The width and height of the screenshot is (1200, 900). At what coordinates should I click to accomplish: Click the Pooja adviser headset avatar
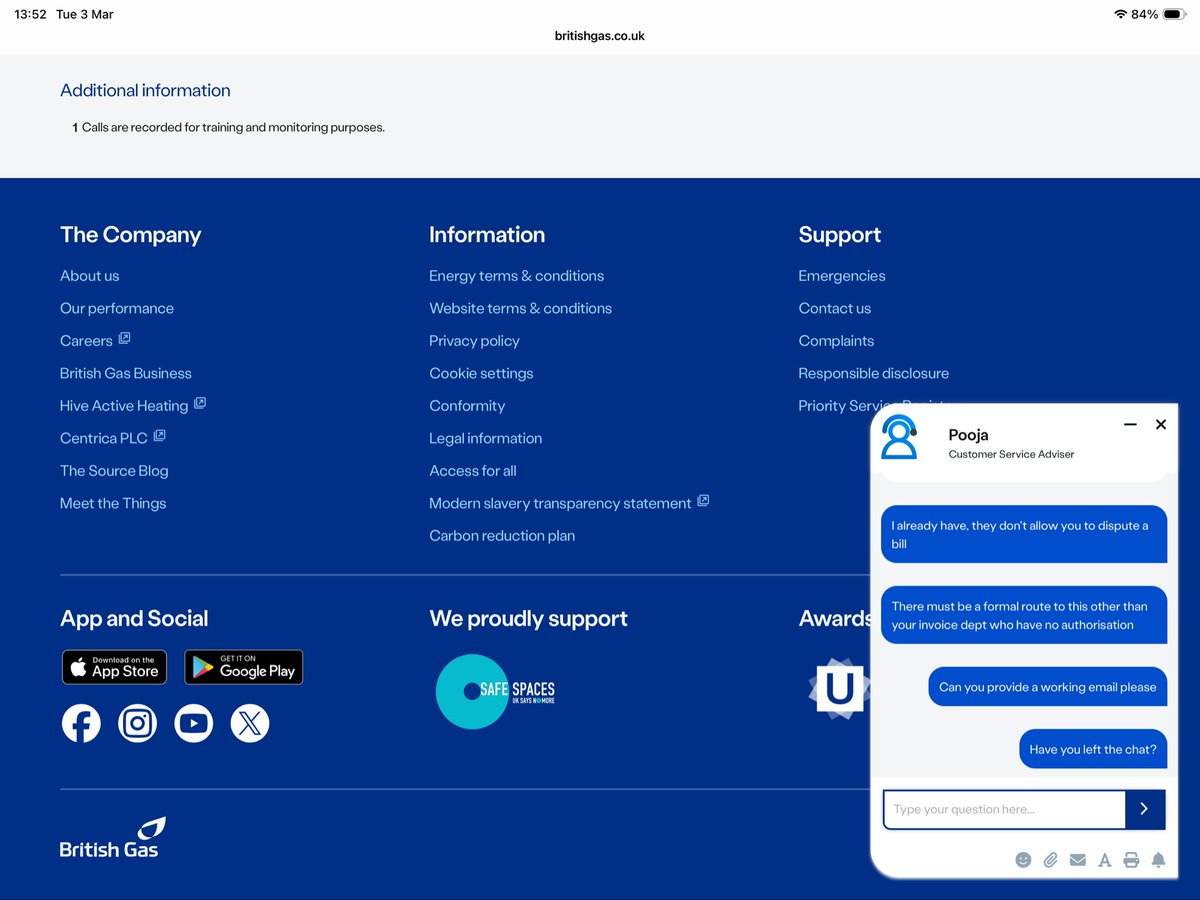point(899,437)
